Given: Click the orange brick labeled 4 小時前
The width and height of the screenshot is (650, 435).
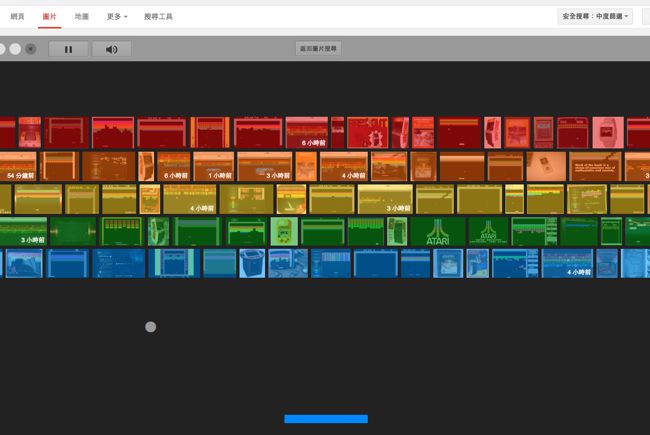Looking at the screenshot, I should pos(344,166).
